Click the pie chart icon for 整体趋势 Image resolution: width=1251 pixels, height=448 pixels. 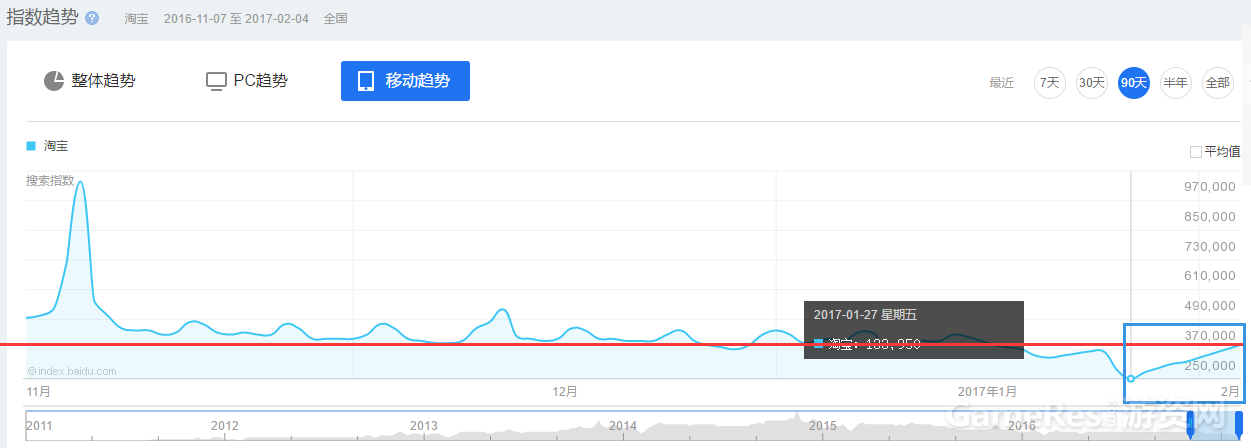[54, 81]
